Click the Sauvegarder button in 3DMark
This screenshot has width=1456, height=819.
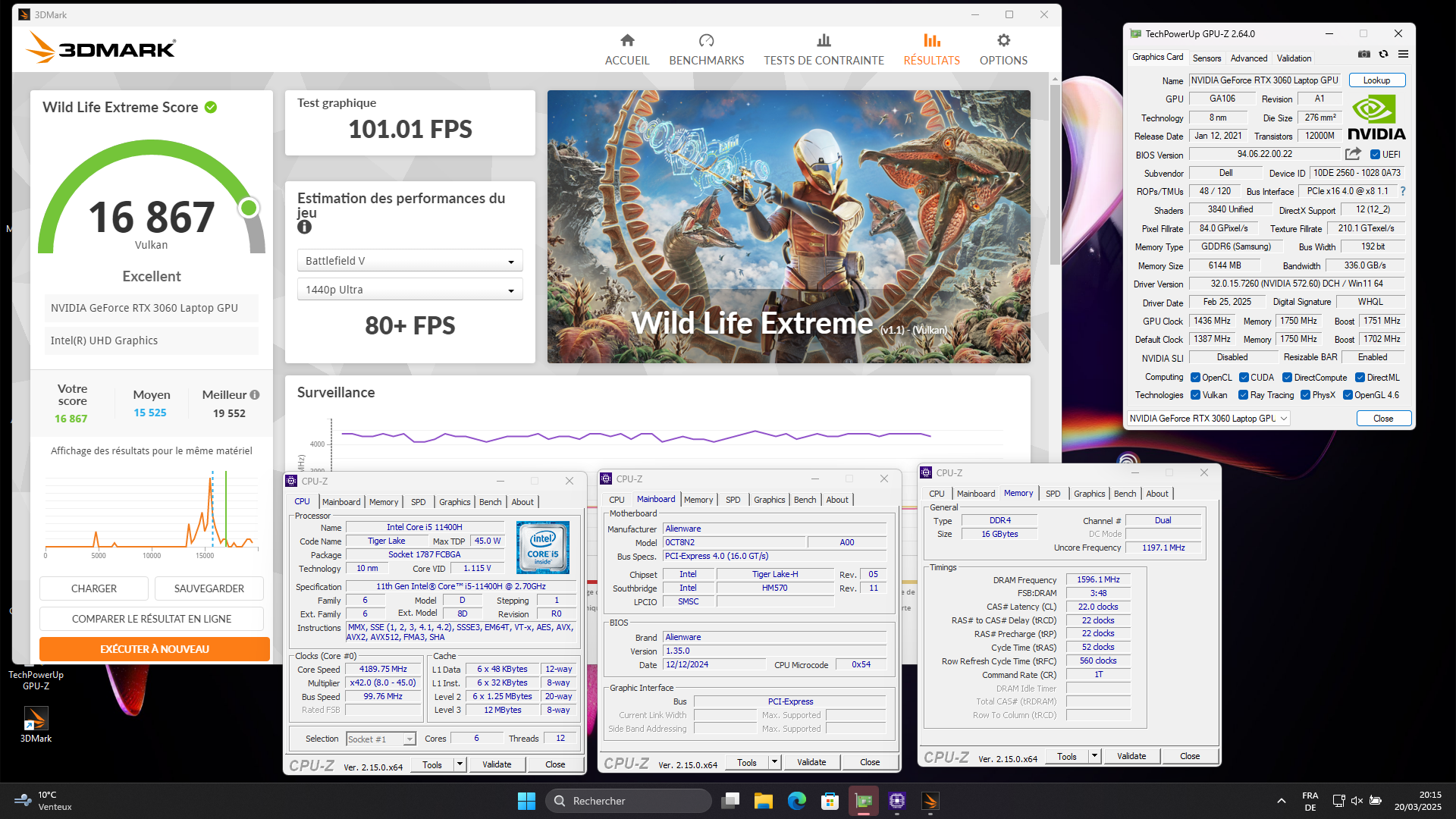[x=209, y=588]
